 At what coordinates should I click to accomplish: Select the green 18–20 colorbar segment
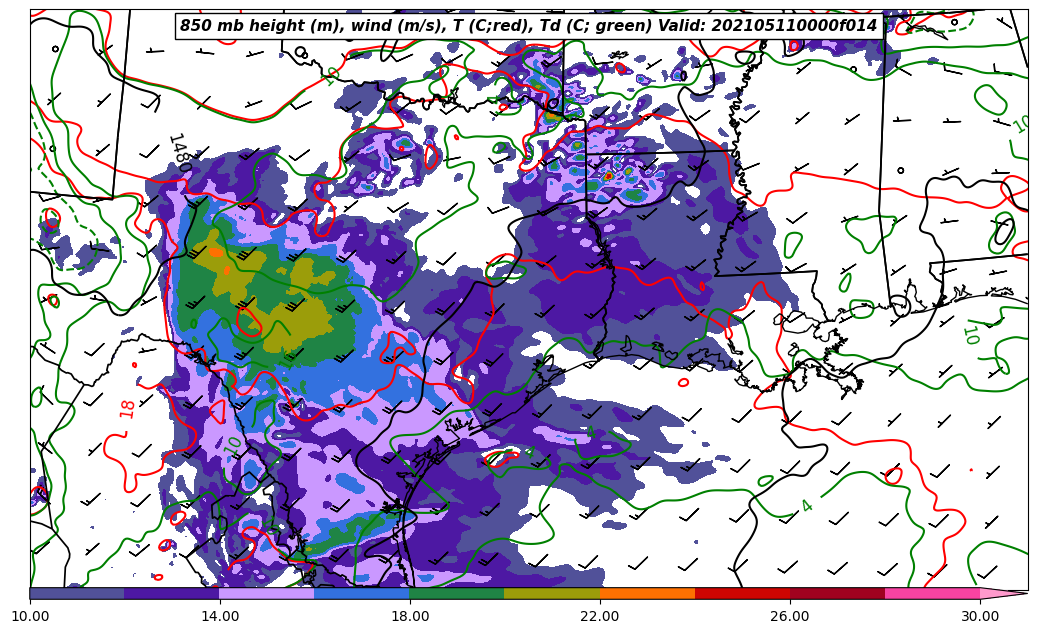(457, 593)
